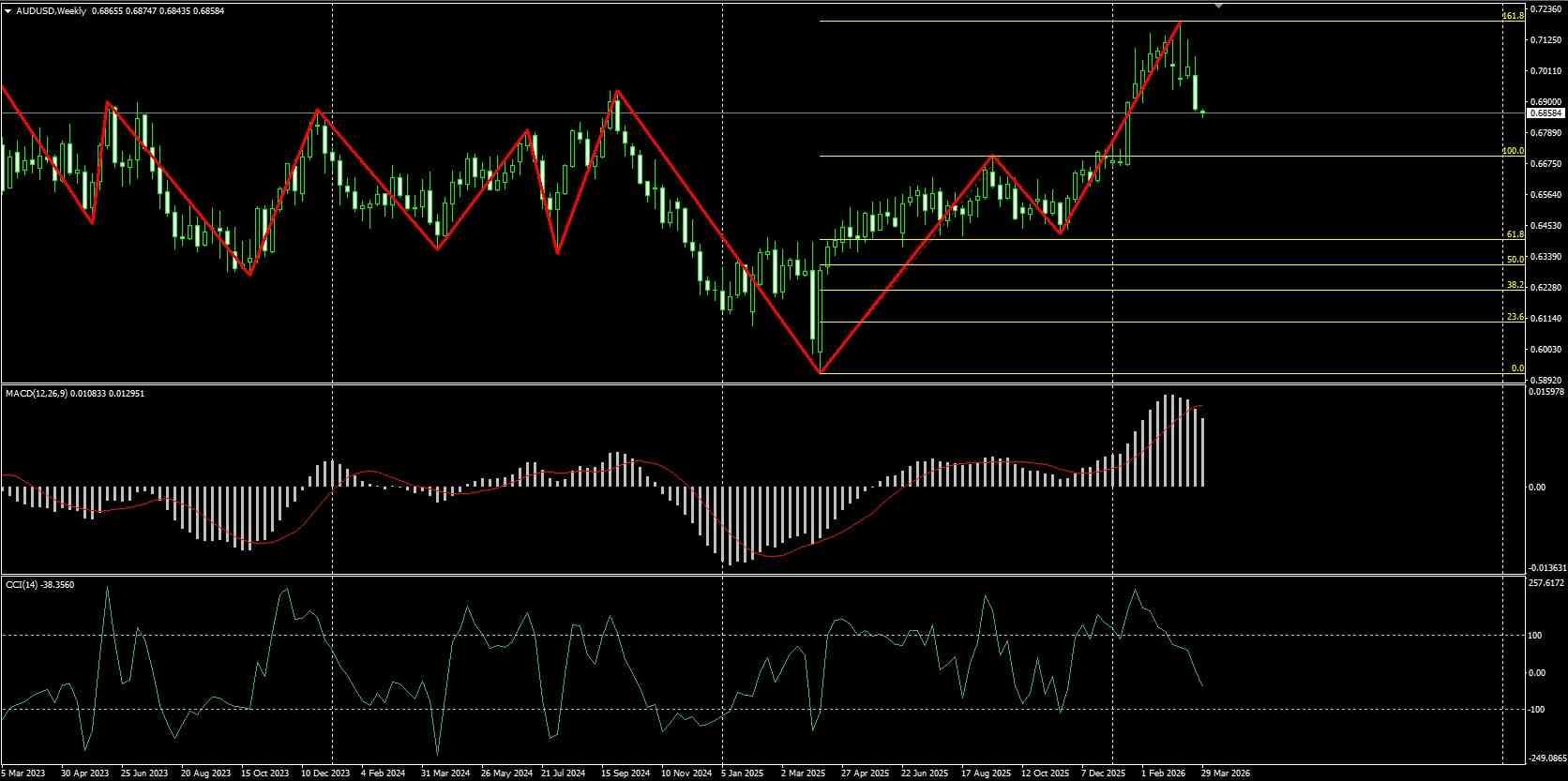Click price axis value 0.69000

(x=1545, y=102)
